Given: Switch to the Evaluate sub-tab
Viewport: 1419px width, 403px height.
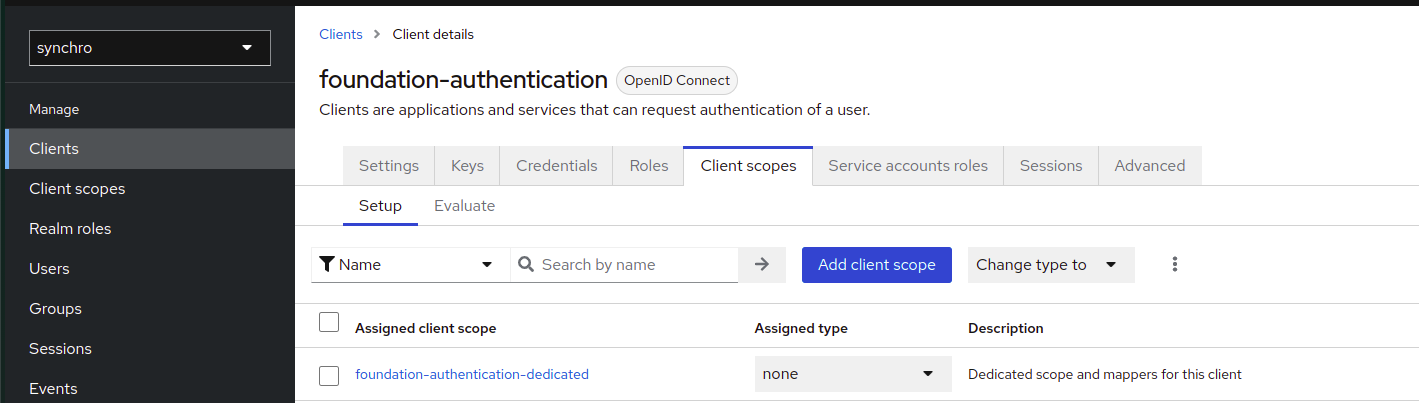Looking at the screenshot, I should coord(464,206).
